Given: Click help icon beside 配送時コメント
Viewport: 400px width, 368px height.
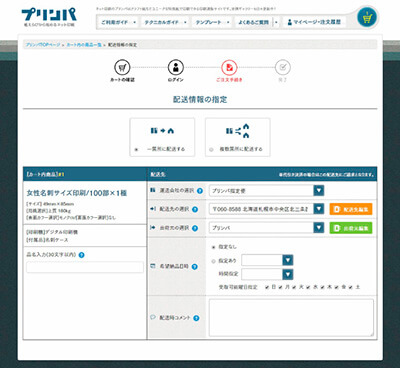Looking at the screenshot, I should 196,318.
